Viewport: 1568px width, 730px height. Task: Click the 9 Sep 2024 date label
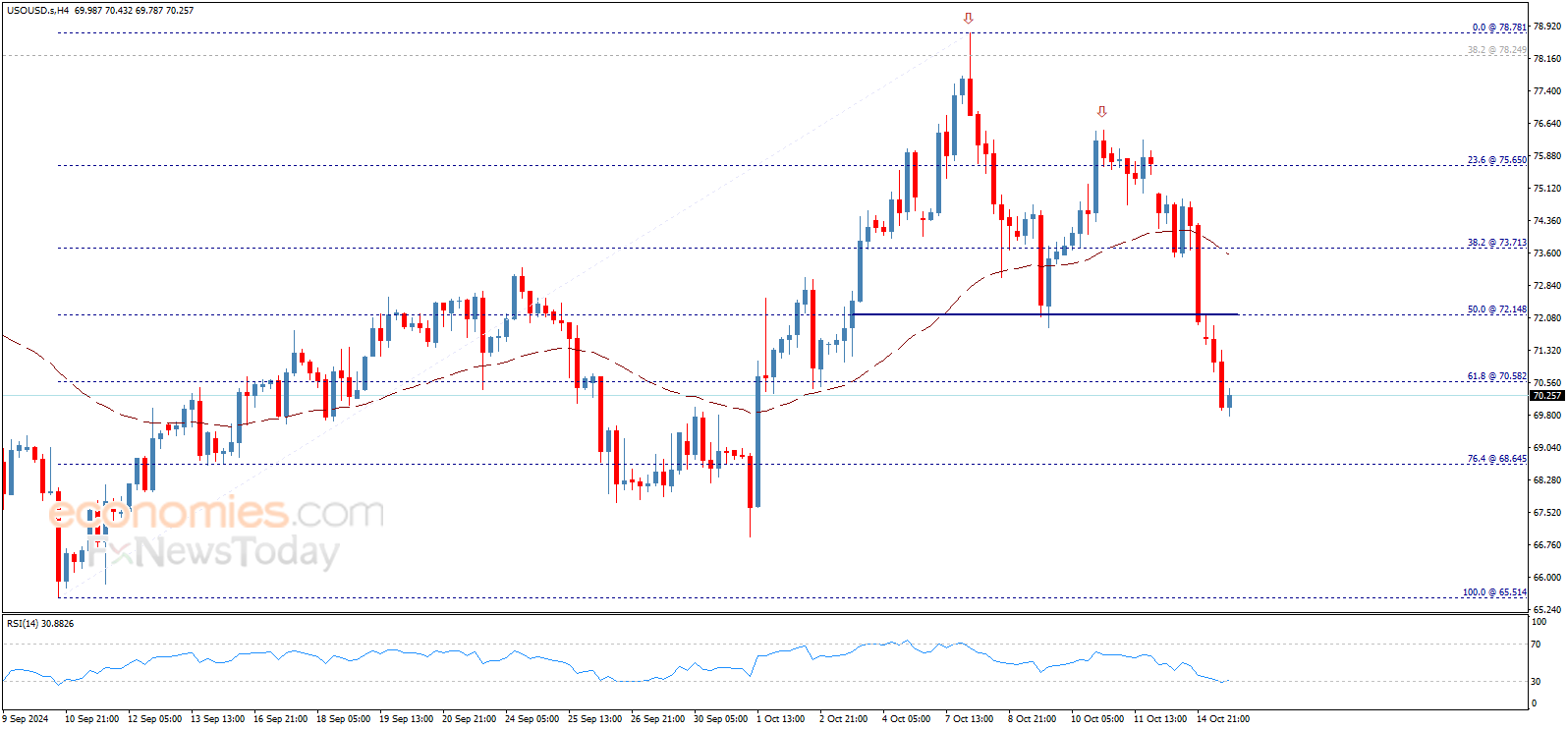[x=25, y=719]
